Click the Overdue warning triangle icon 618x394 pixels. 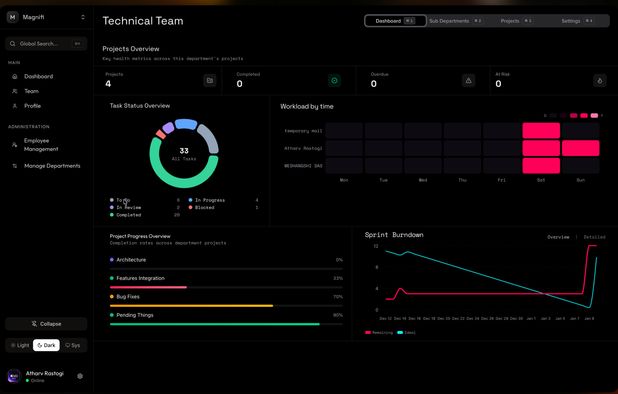tap(469, 81)
